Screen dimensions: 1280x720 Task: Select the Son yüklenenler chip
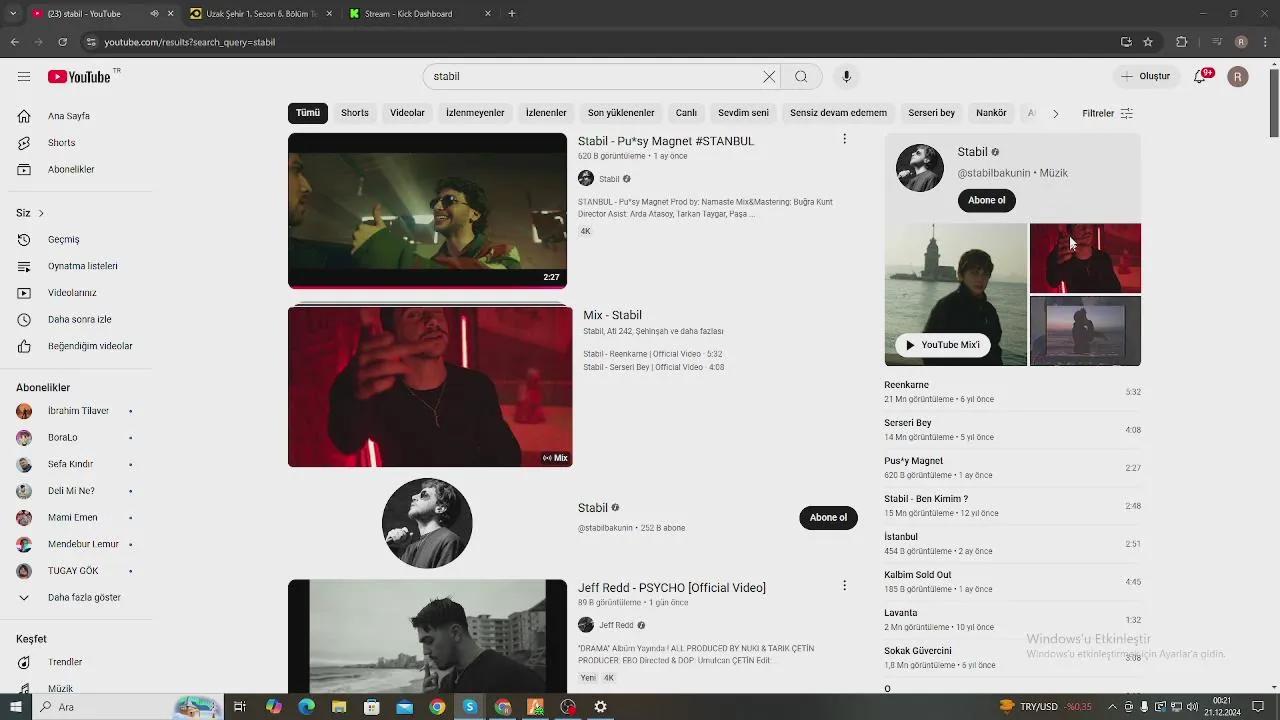pyautogui.click(x=621, y=113)
